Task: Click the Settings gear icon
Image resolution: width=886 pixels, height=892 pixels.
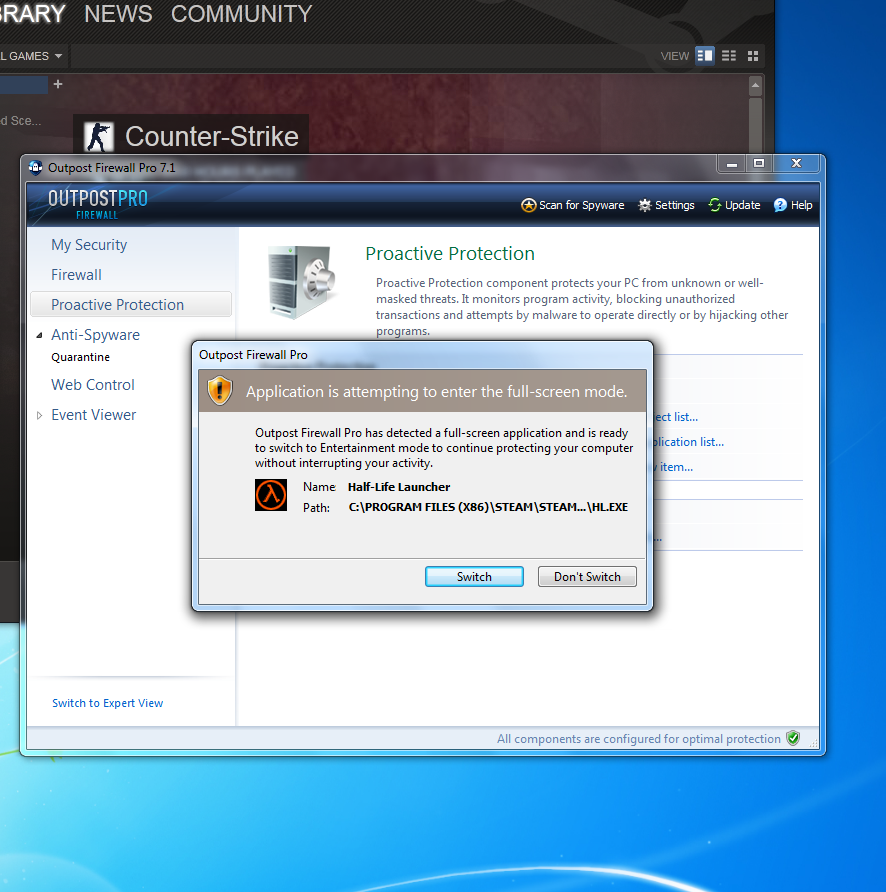Action: point(645,205)
